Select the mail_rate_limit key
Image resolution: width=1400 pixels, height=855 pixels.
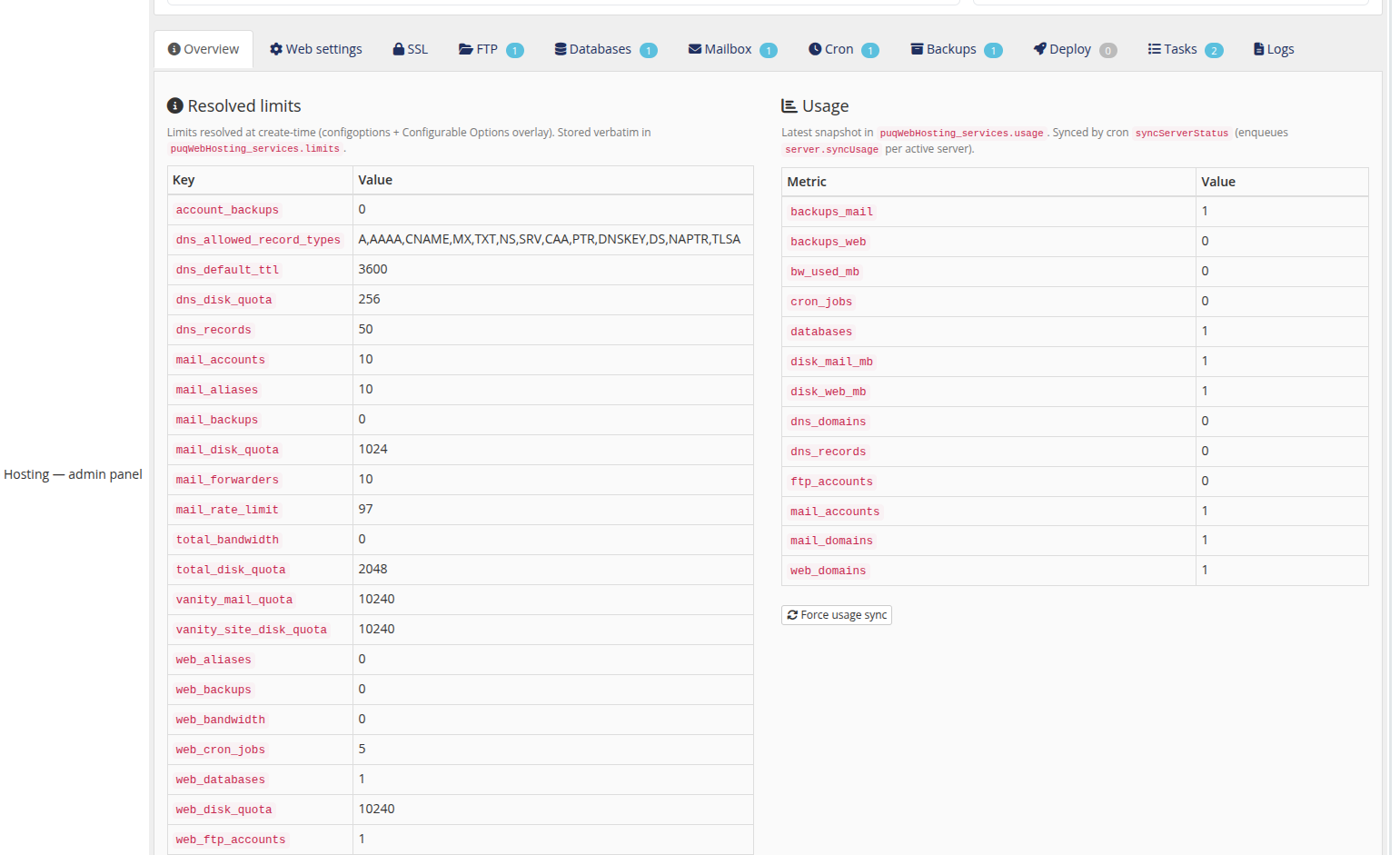(227, 510)
